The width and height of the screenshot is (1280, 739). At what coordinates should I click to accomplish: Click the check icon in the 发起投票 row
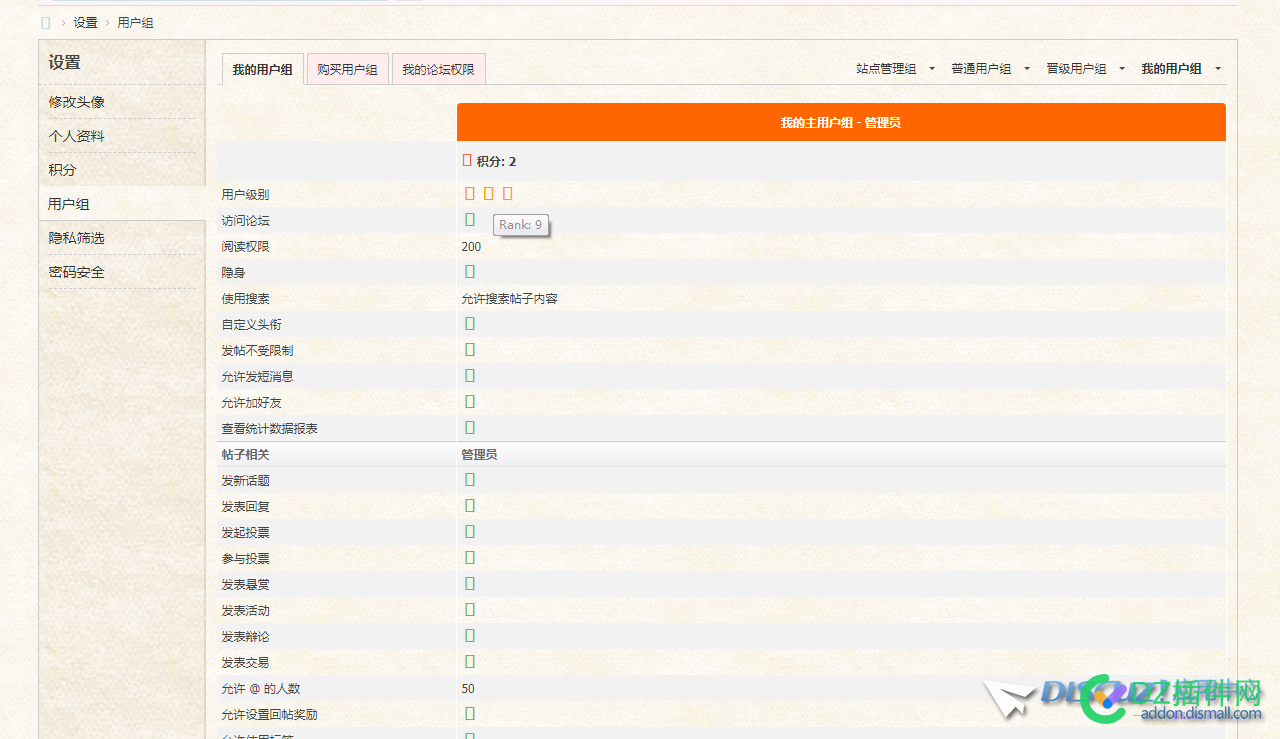point(470,531)
